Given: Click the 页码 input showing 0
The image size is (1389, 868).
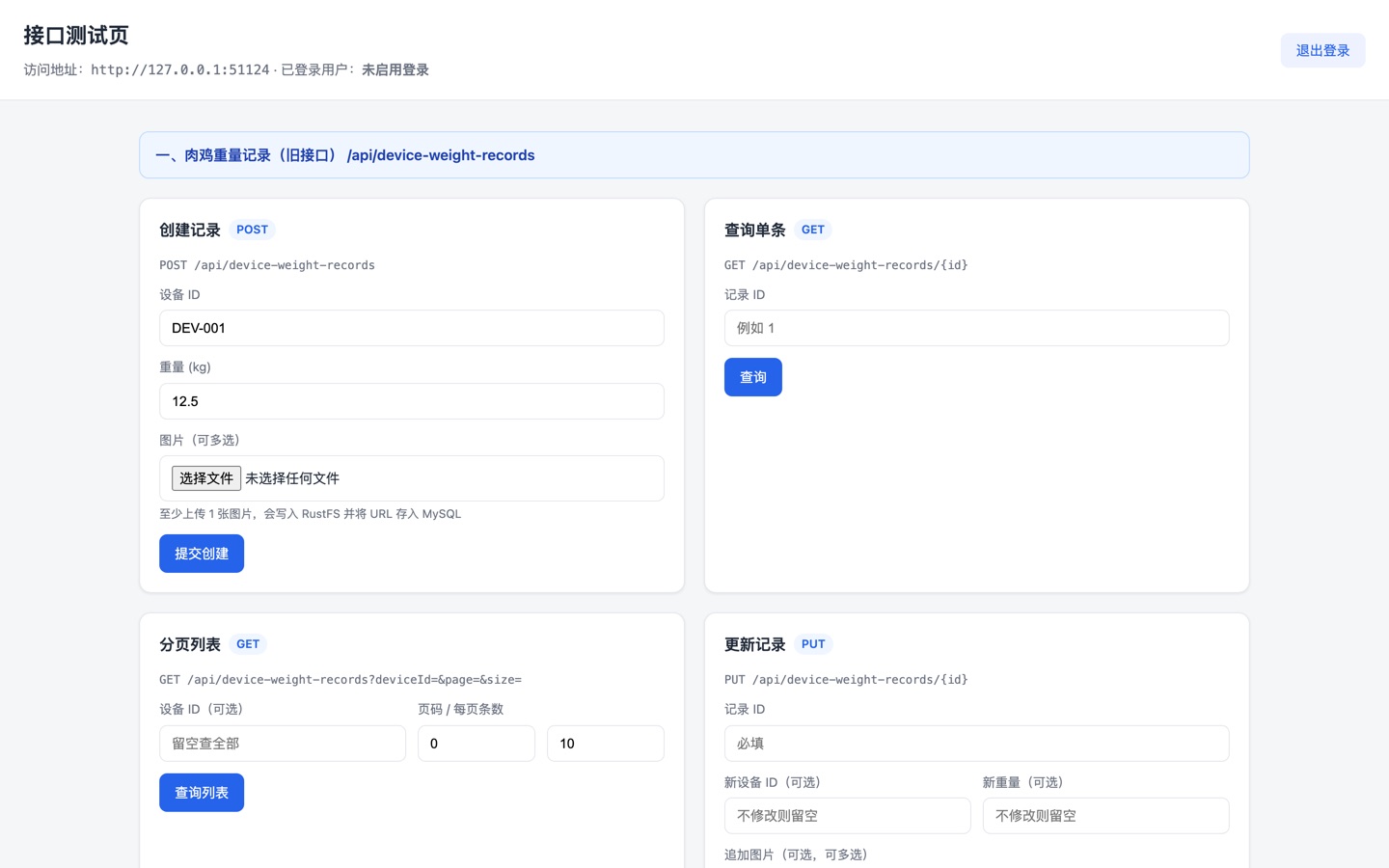Looking at the screenshot, I should pos(477,744).
